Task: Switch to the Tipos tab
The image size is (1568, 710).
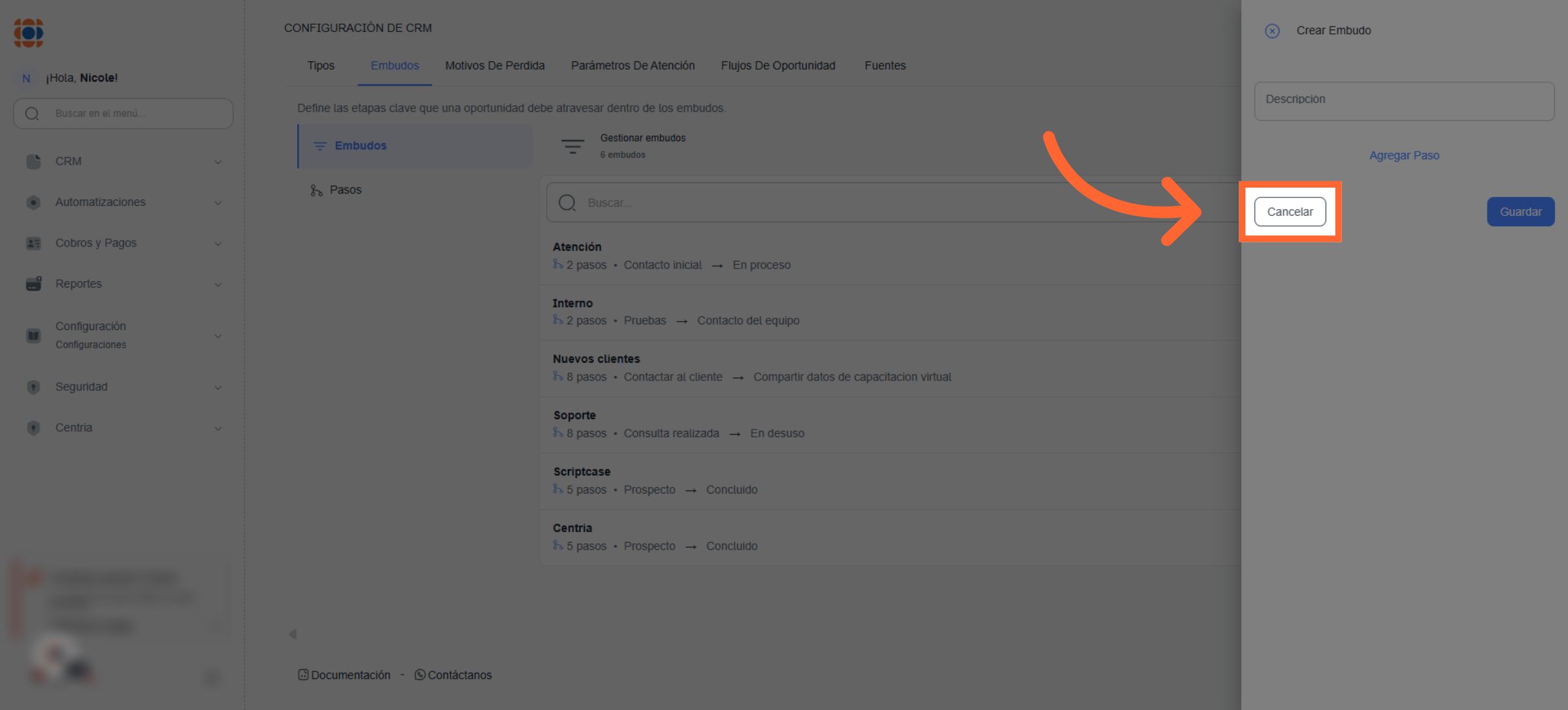Action: coord(321,65)
